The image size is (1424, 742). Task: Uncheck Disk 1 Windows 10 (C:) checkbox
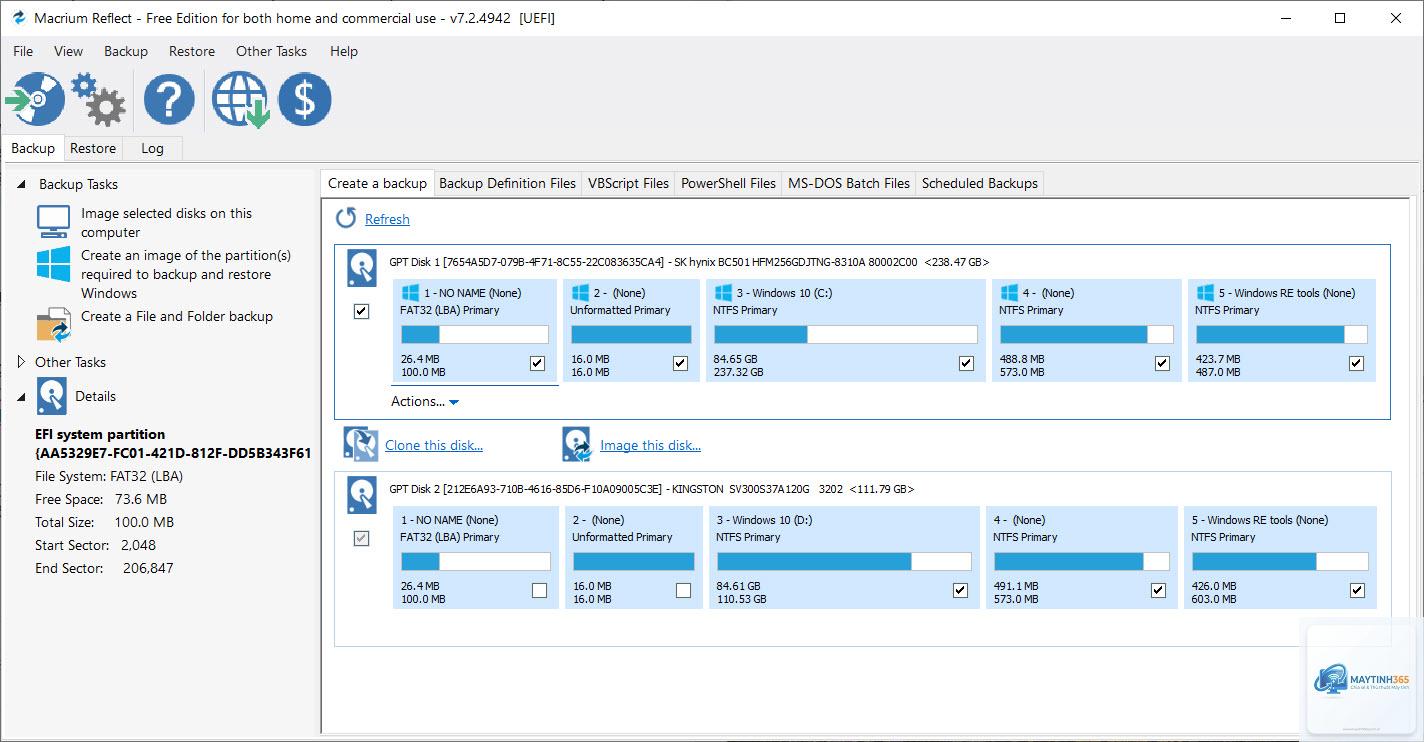(966, 363)
